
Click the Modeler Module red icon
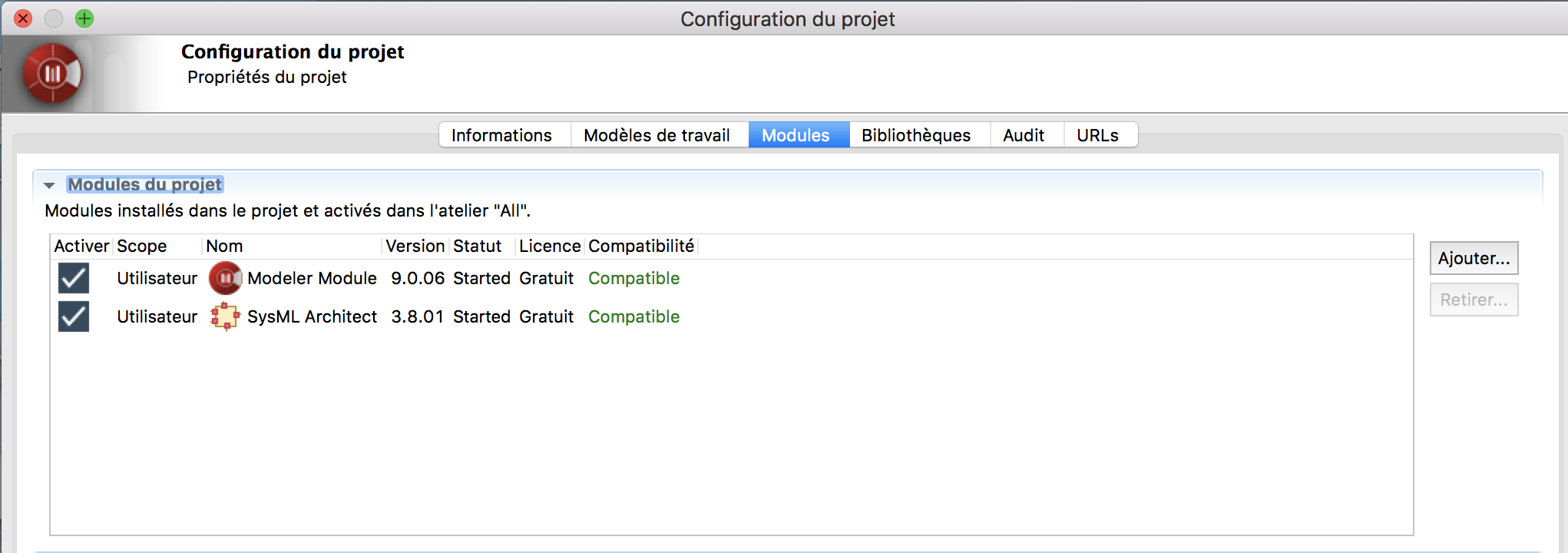point(225,278)
